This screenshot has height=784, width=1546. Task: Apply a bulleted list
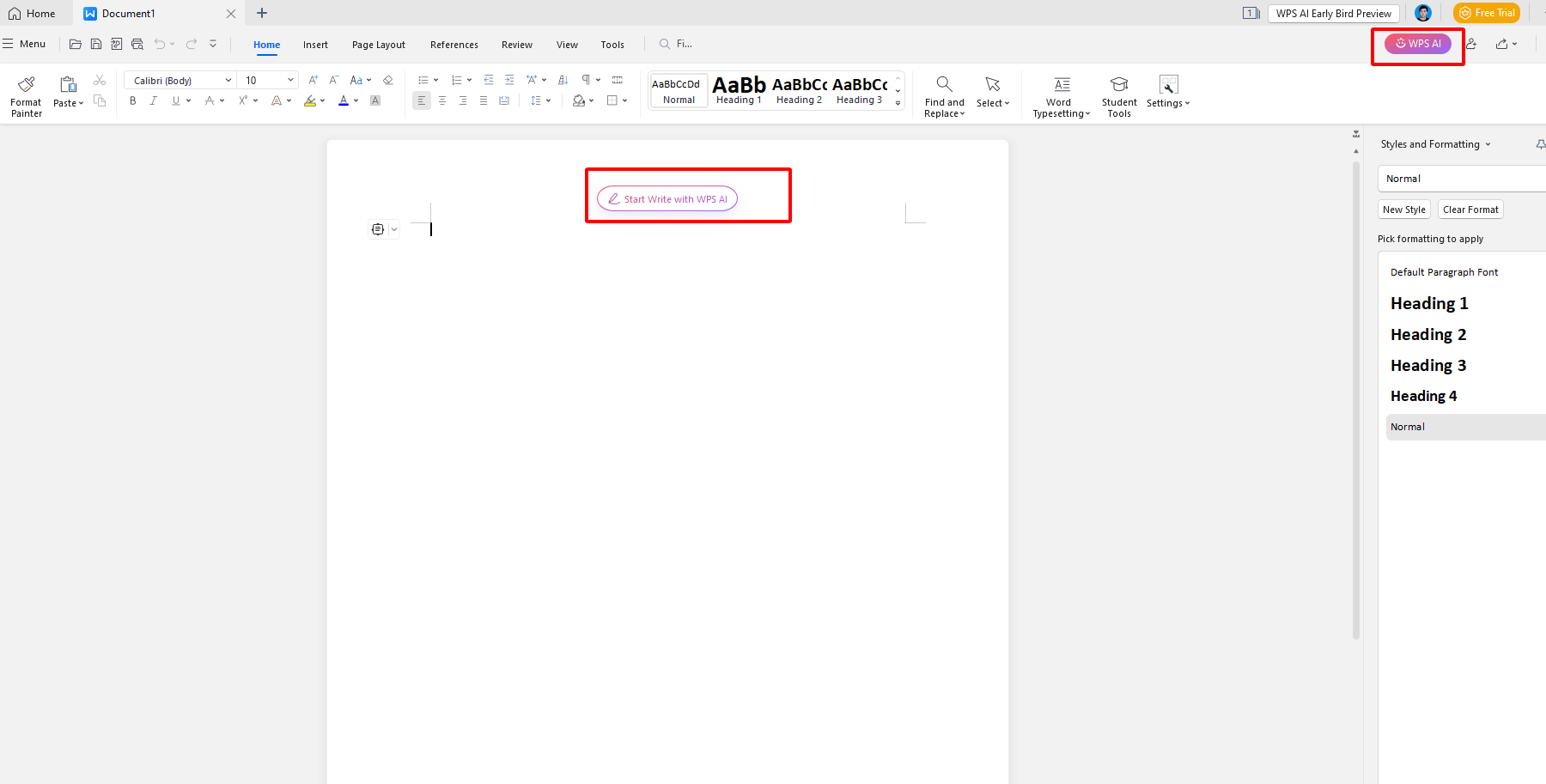coord(423,79)
